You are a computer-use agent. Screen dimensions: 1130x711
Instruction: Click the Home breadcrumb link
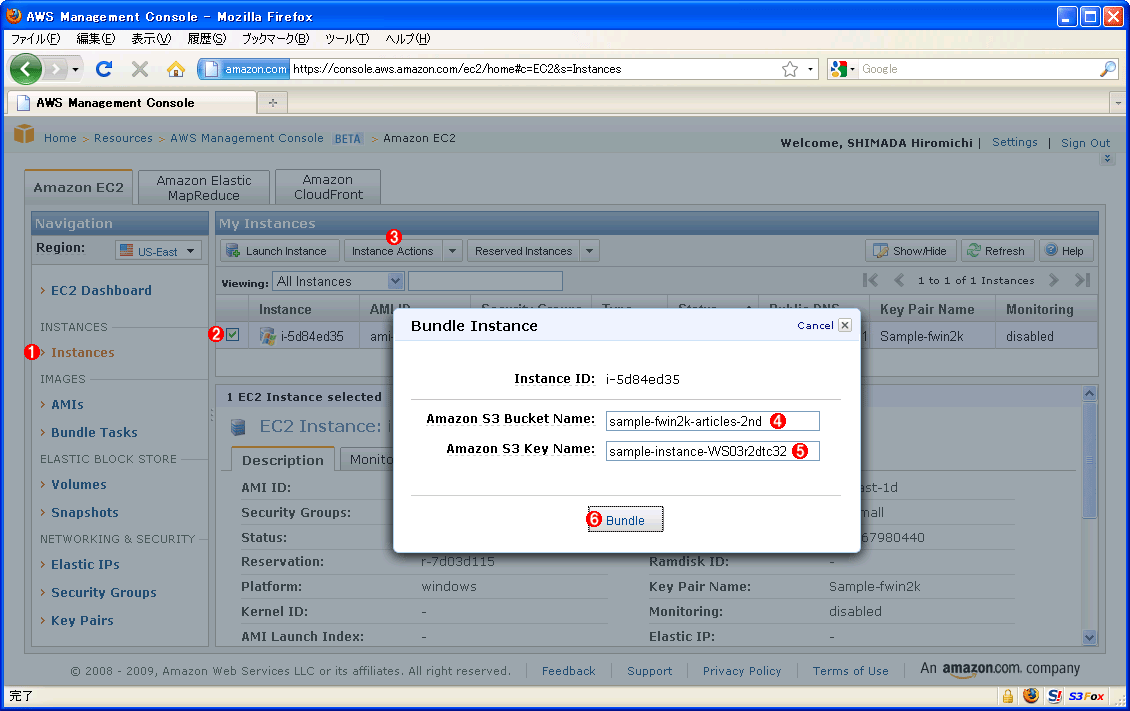[x=60, y=138]
